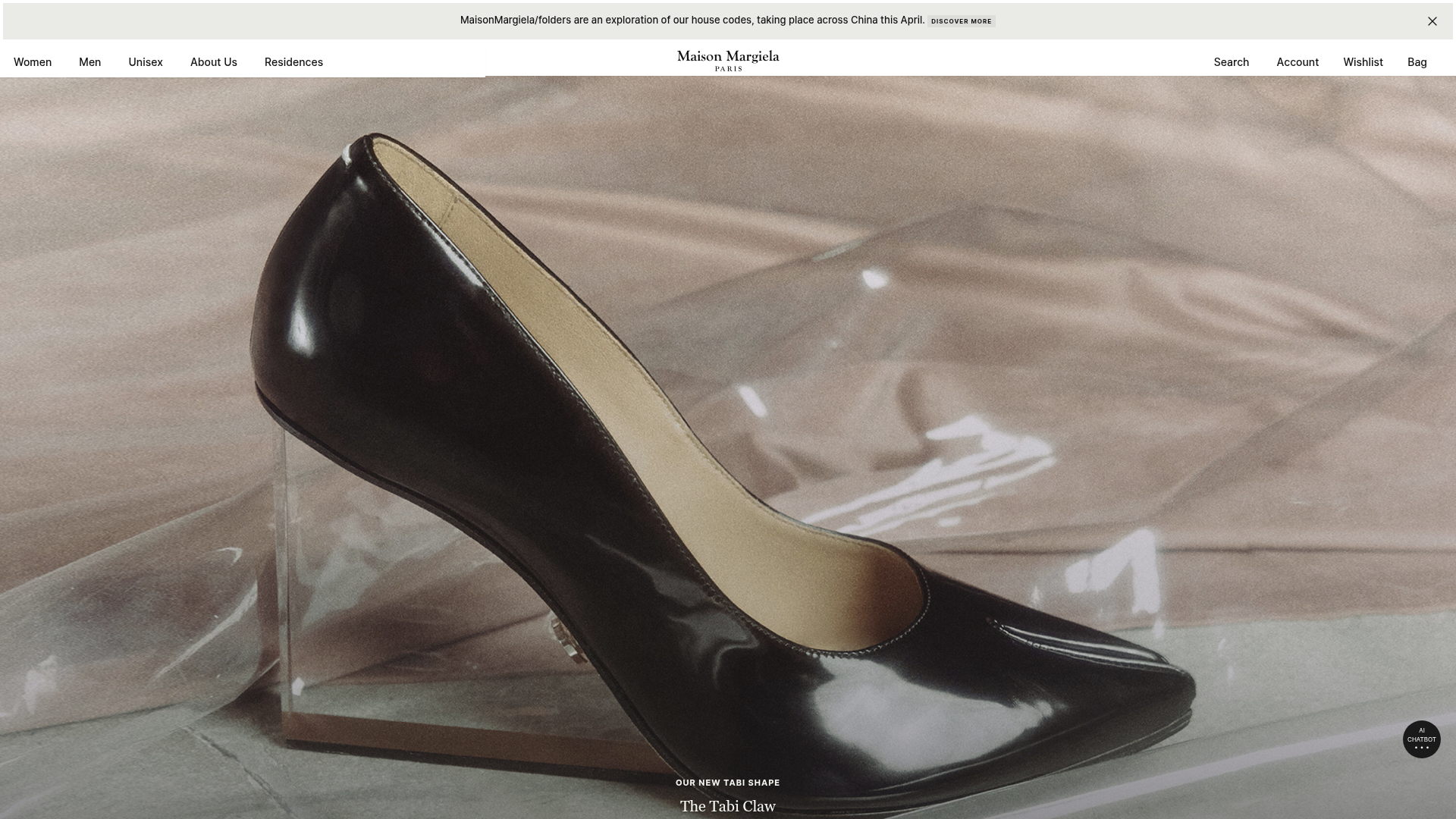Screen dimensions: 1456x819
Task: Click the announcement banner text
Action: pyautogui.click(x=690, y=20)
